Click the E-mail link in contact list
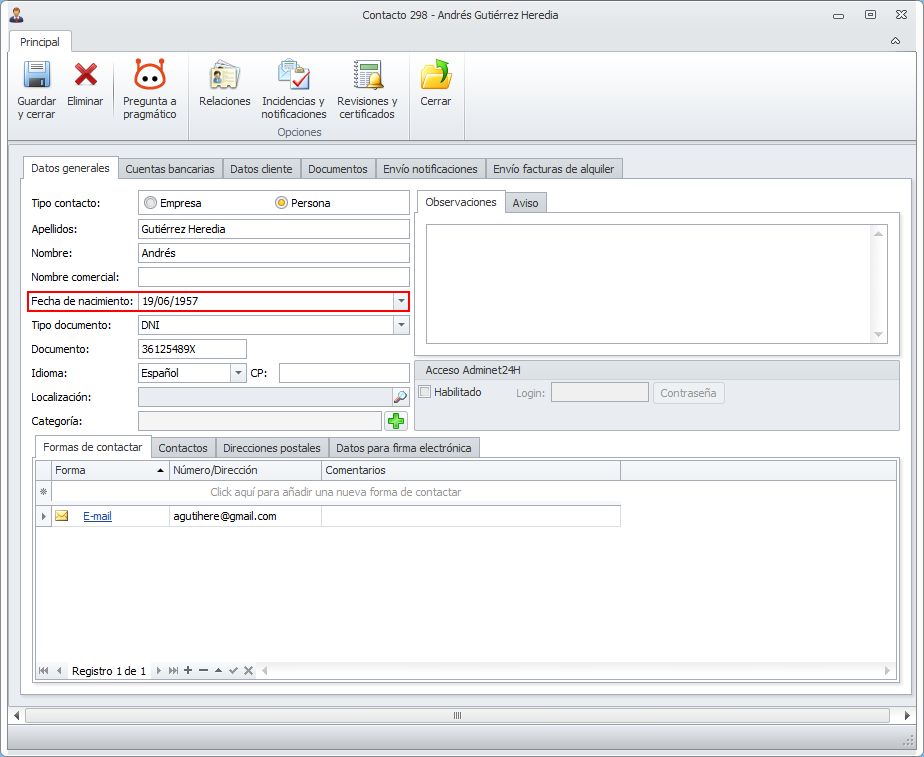The width and height of the screenshot is (924, 757). 97,516
